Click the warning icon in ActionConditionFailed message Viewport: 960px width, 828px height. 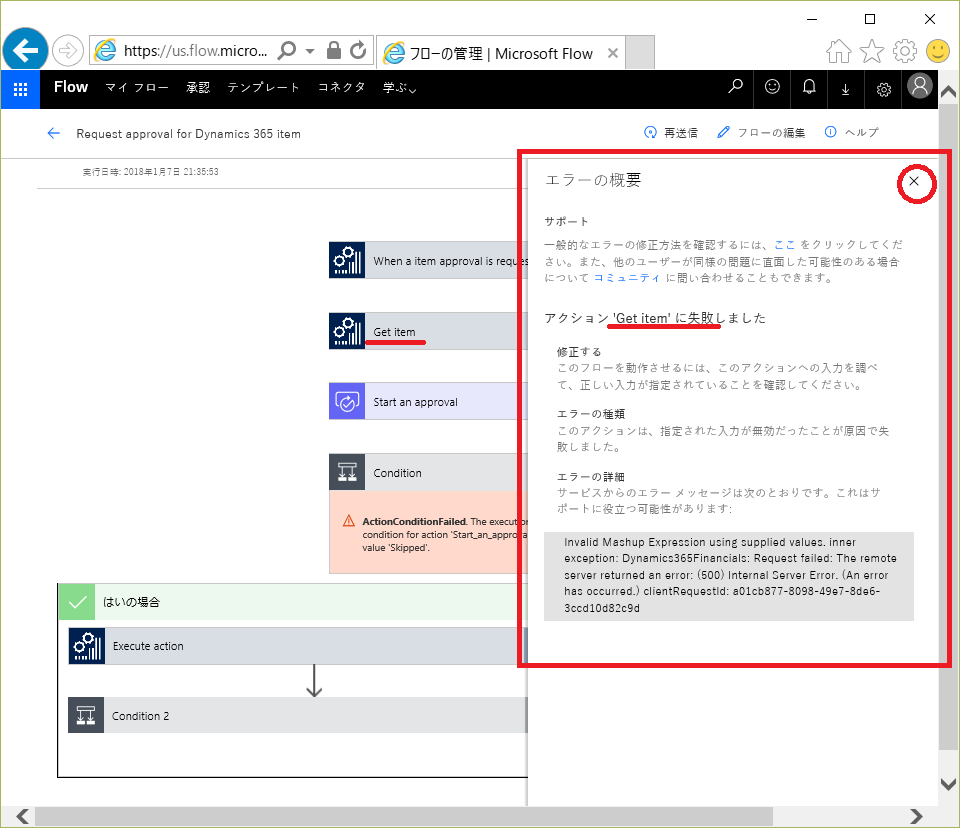[x=348, y=521]
